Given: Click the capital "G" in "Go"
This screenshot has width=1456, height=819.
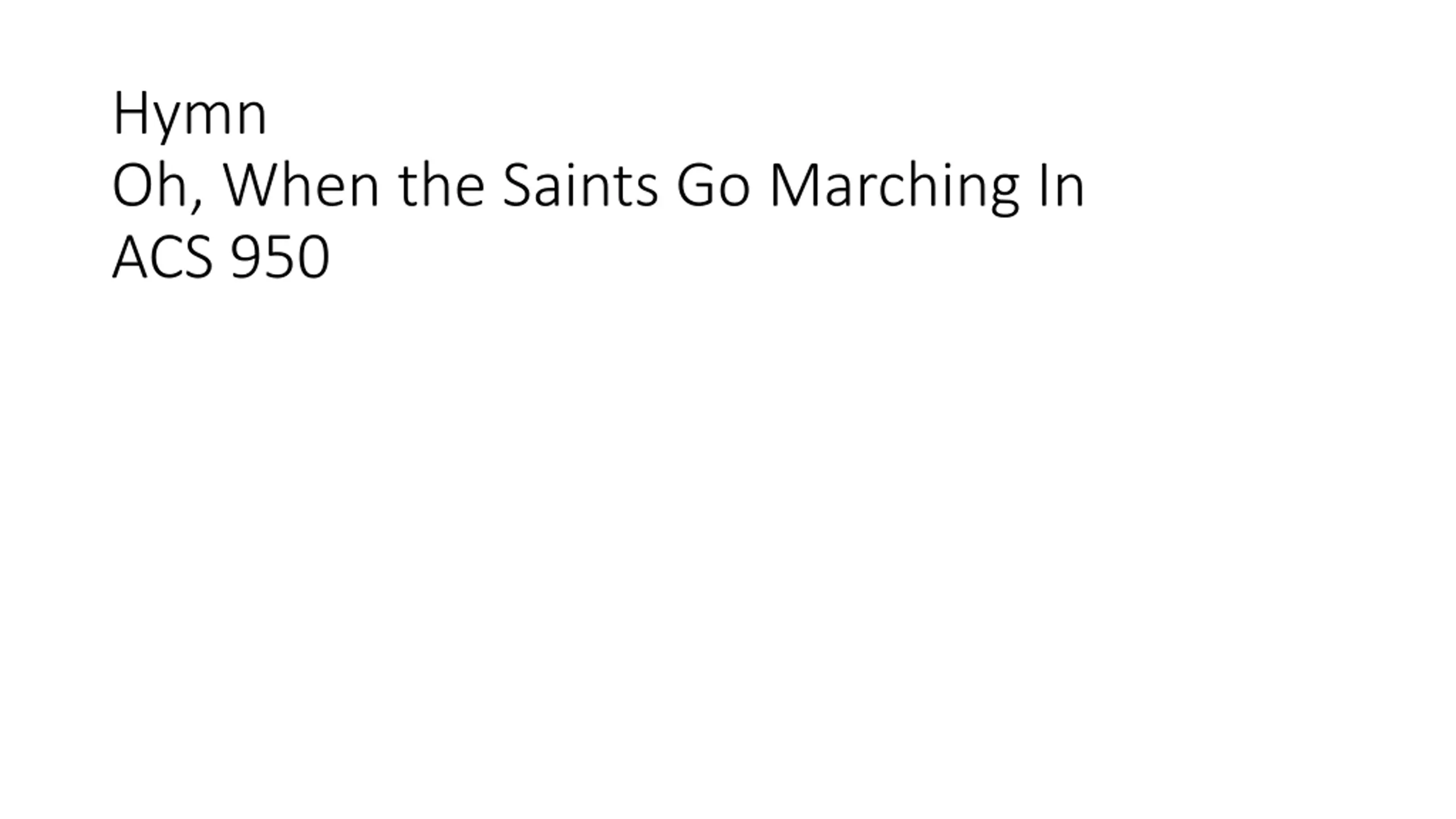Looking at the screenshot, I should (x=695, y=185).
